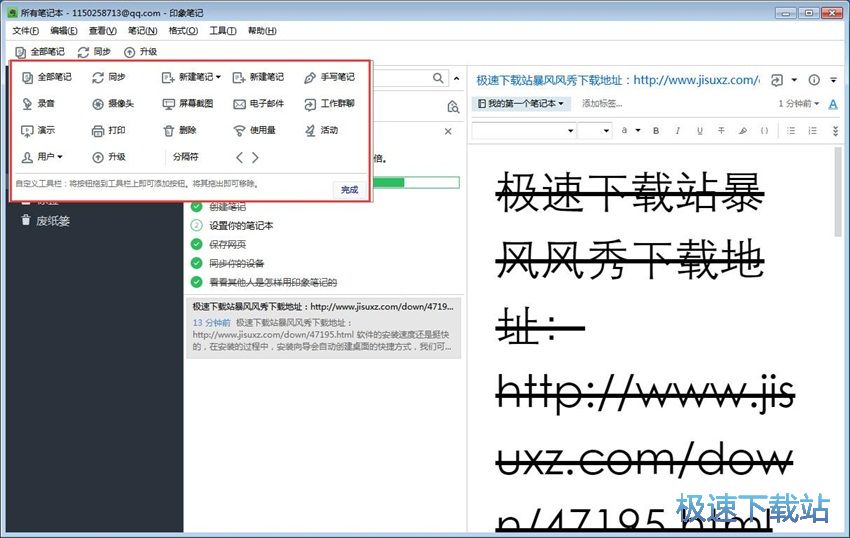Click the 同步你的设备 checklist item
Image resolution: width=850 pixels, height=538 pixels.
coord(236,263)
